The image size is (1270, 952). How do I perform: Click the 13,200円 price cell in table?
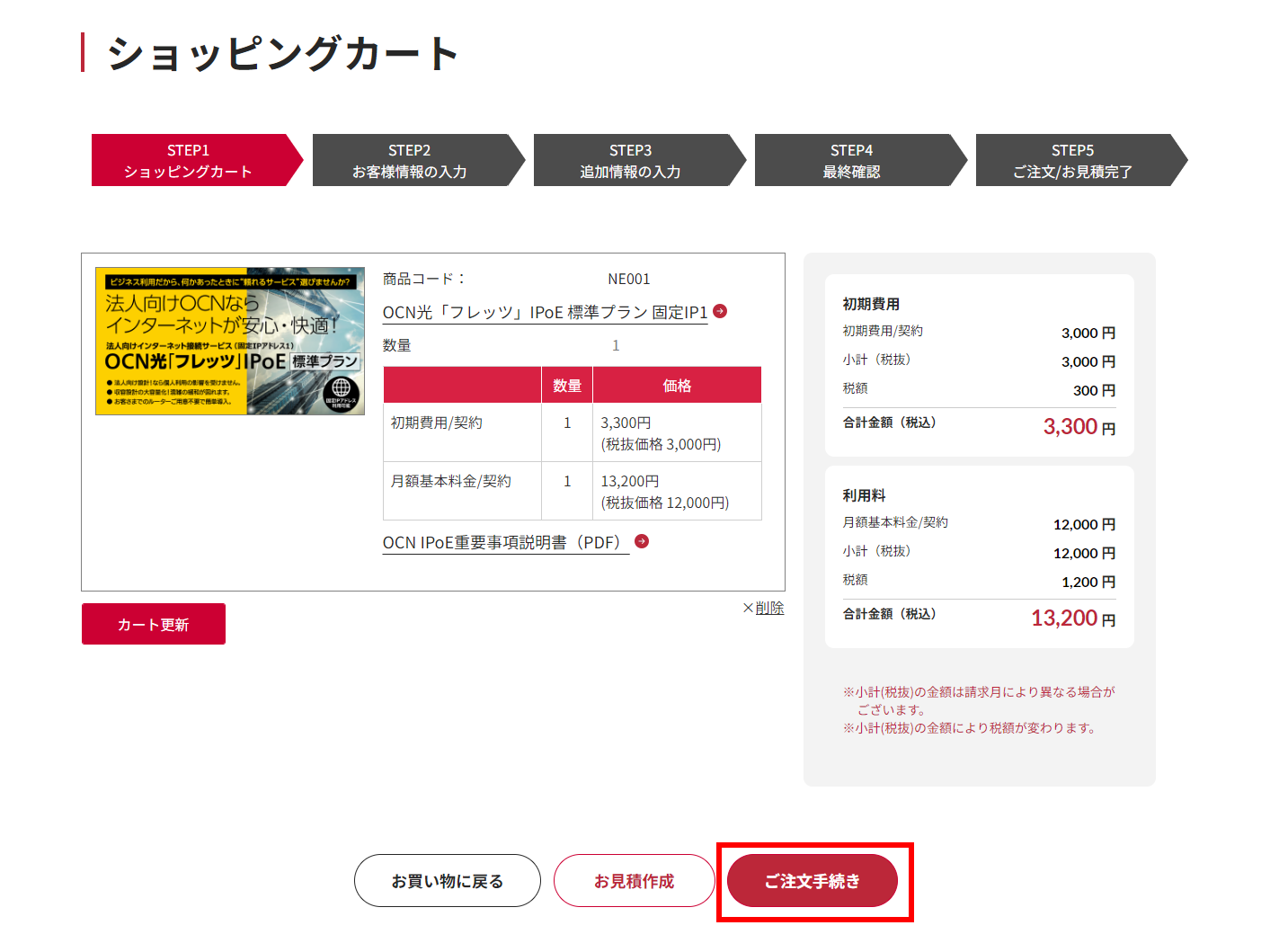677,491
